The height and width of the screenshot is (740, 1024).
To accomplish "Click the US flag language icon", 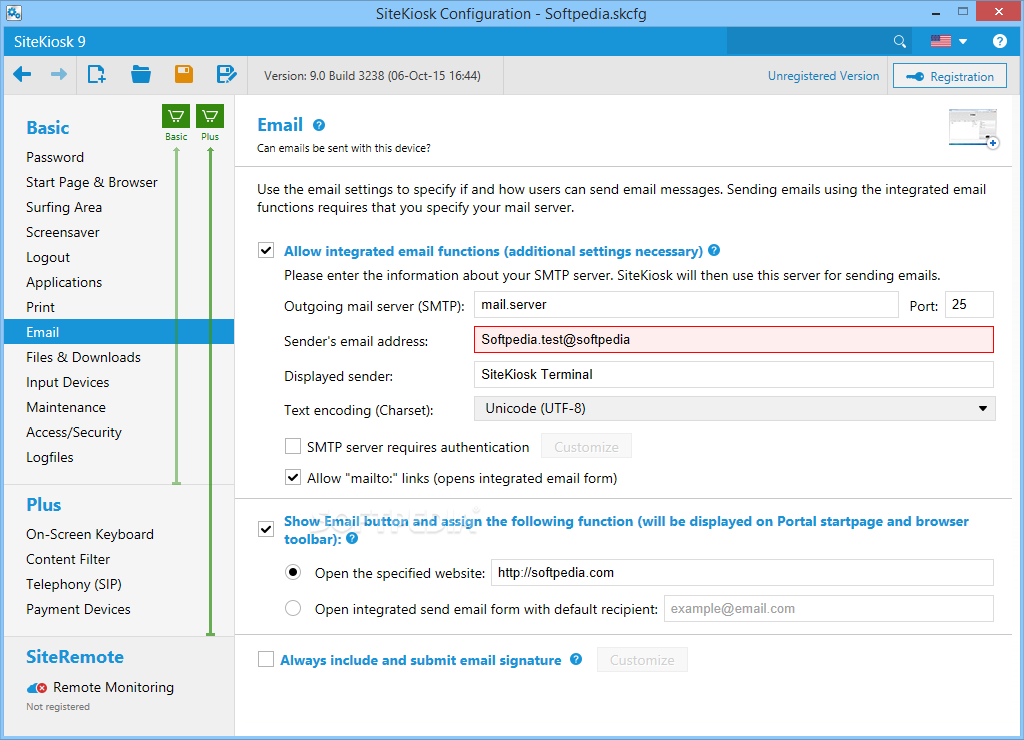I will [x=940, y=41].
